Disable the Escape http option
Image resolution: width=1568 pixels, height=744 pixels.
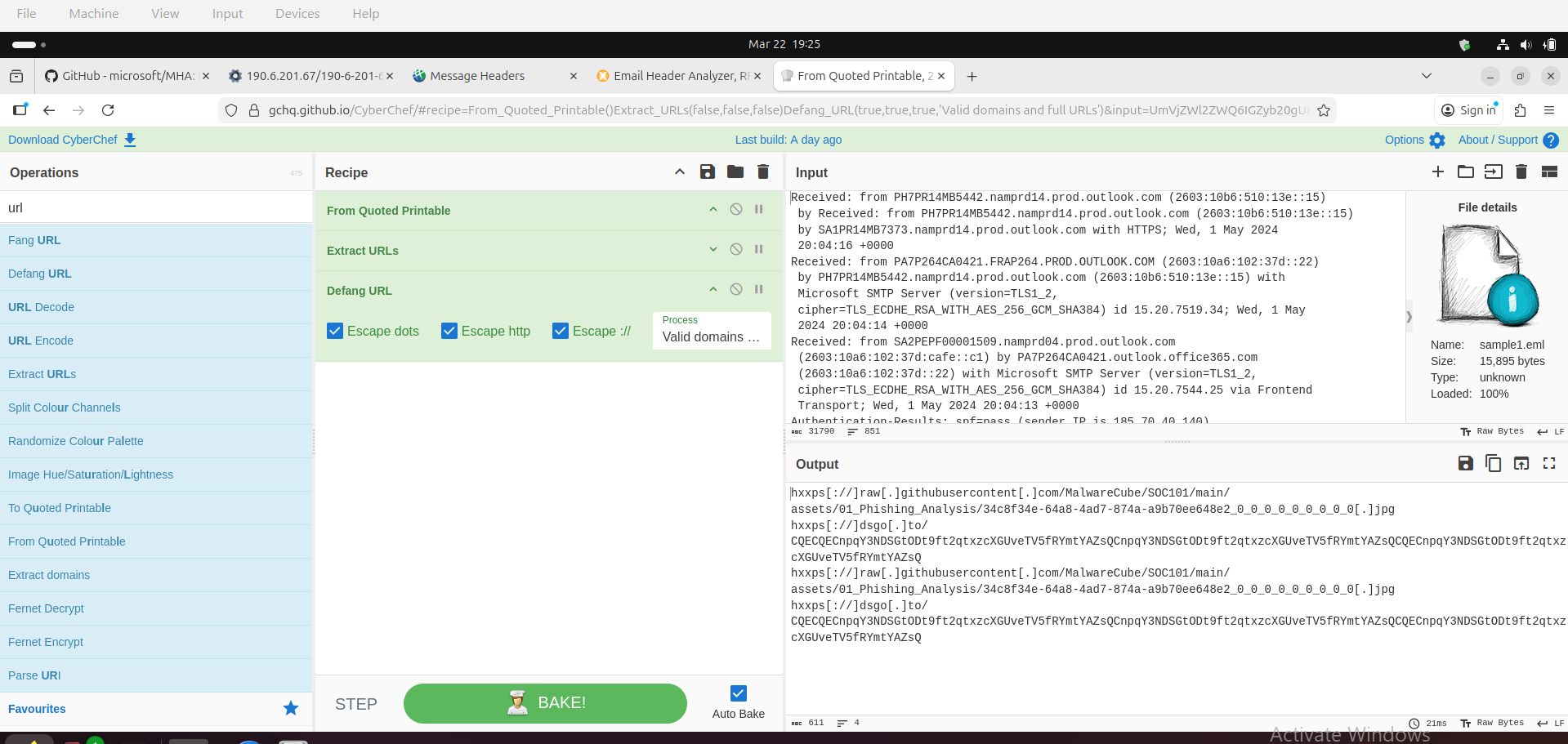point(449,331)
